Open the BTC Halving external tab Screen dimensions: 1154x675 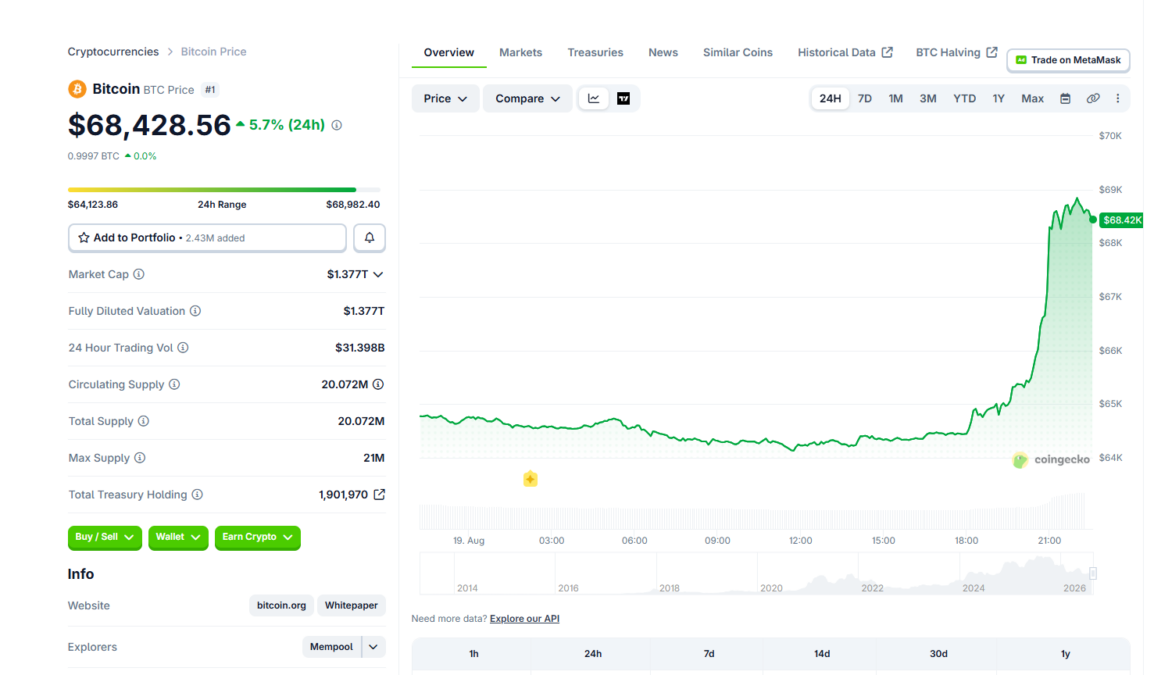956,52
